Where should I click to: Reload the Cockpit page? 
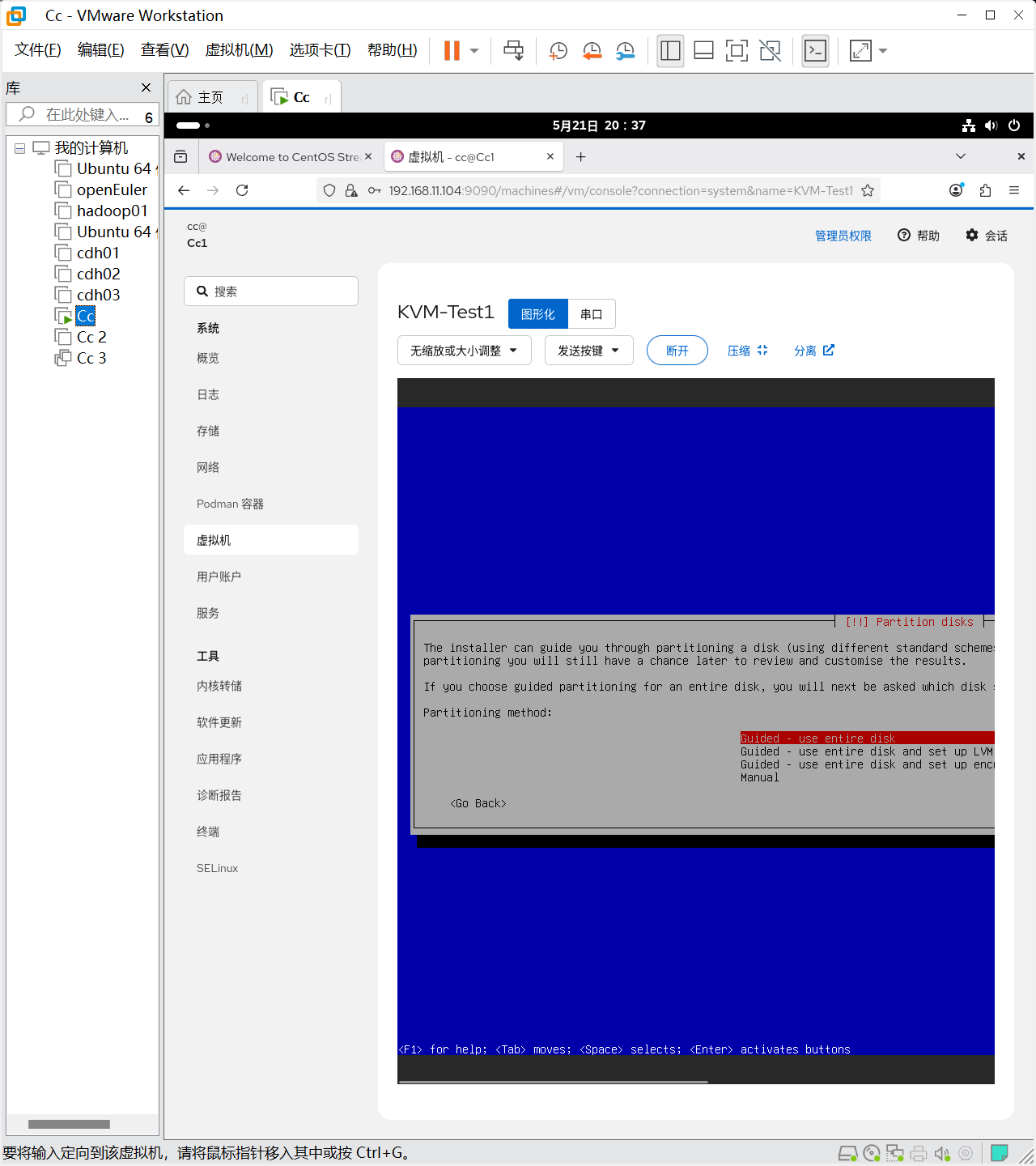click(x=242, y=190)
